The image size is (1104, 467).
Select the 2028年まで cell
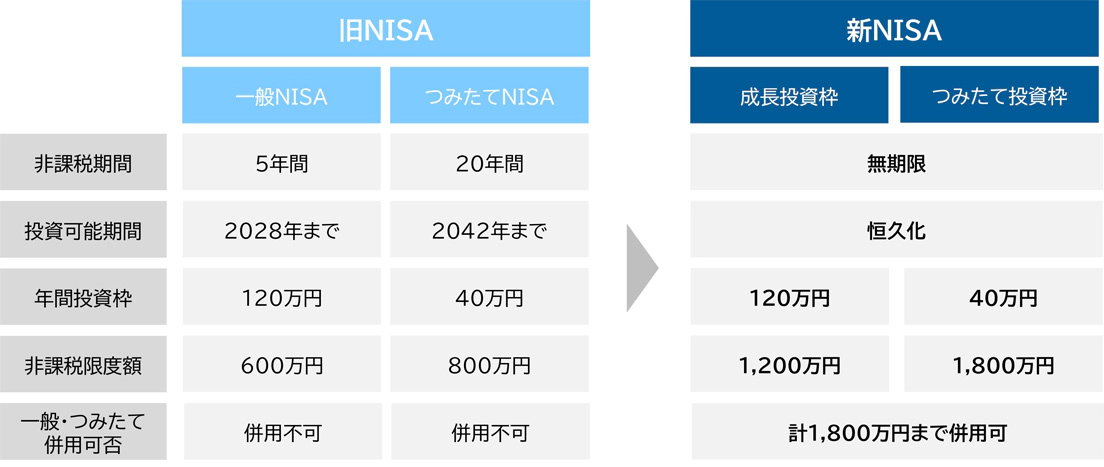tap(281, 231)
